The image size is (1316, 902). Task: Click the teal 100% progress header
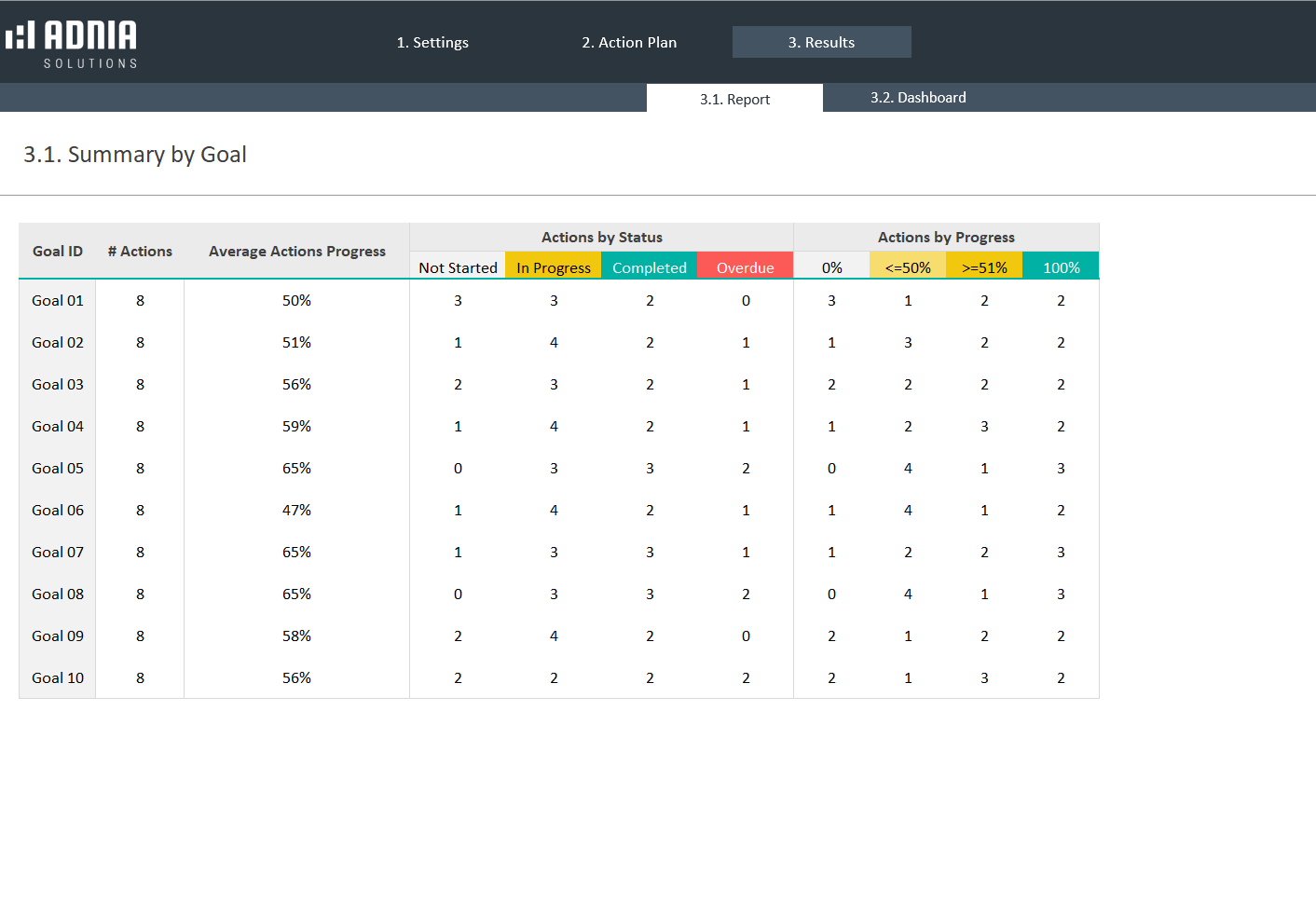tap(1061, 267)
